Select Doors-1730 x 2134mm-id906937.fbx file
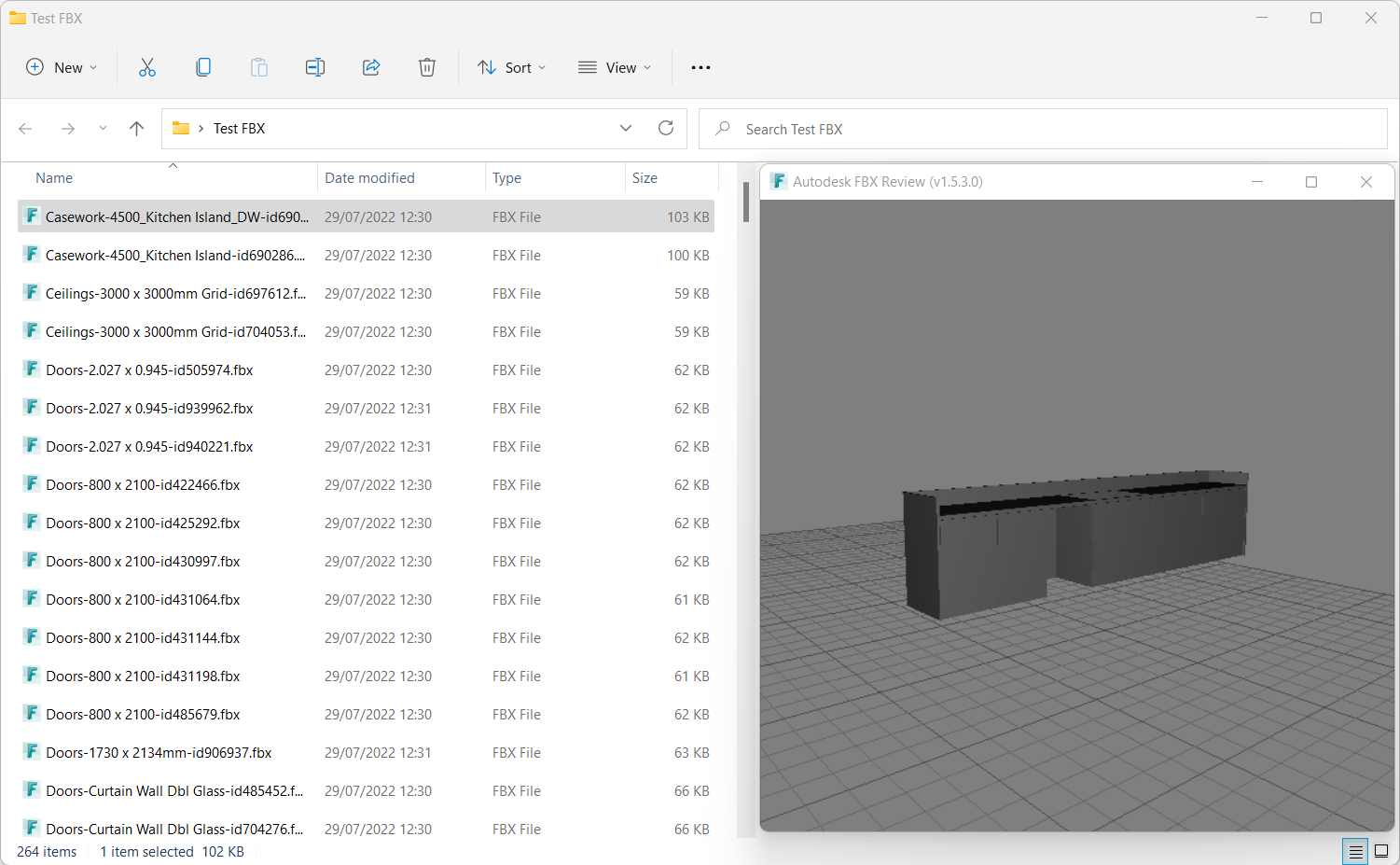This screenshot has height=865, width=1400. [x=159, y=753]
